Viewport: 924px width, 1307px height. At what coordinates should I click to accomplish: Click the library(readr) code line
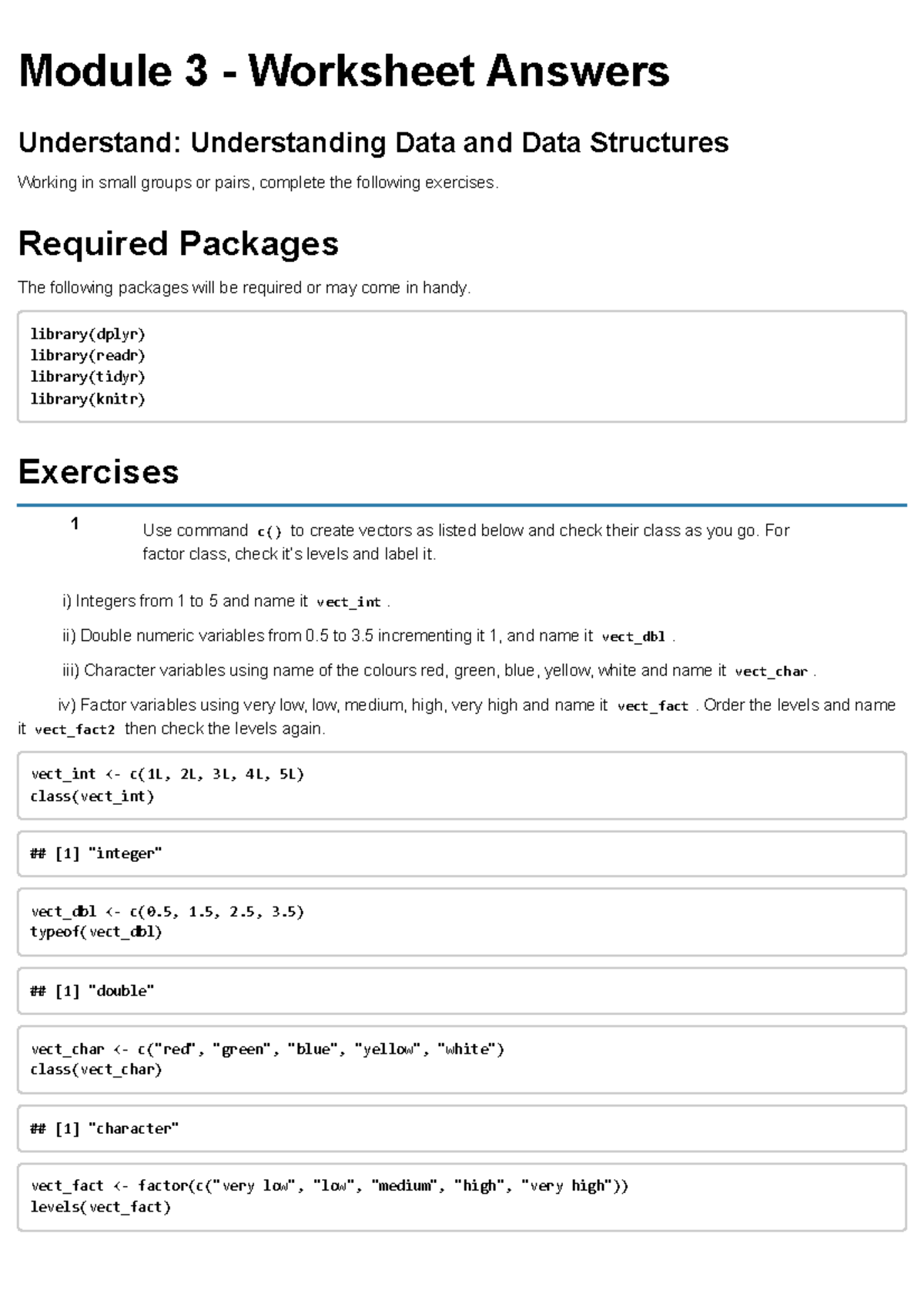tap(87, 355)
